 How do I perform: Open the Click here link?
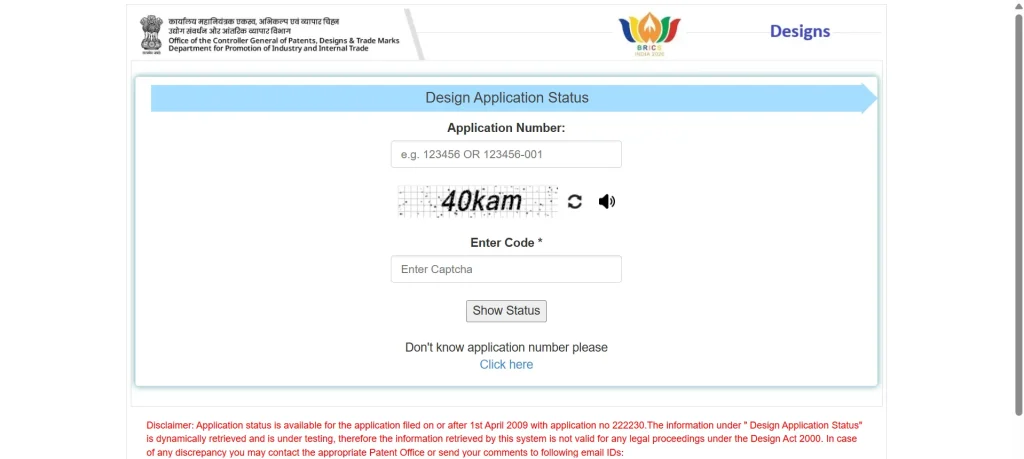pos(506,364)
